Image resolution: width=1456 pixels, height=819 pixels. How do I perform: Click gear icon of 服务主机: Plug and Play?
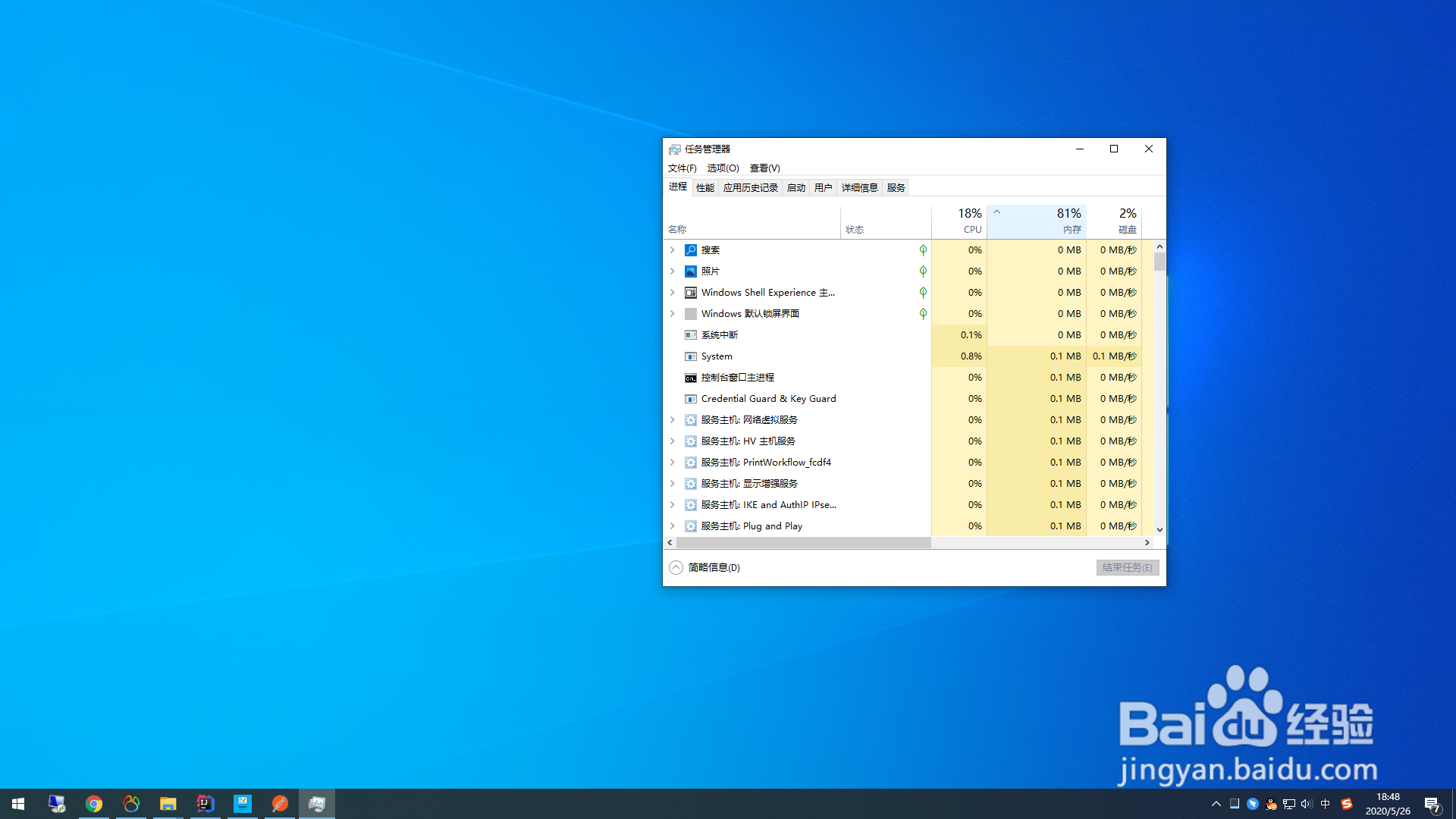[x=690, y=526]
